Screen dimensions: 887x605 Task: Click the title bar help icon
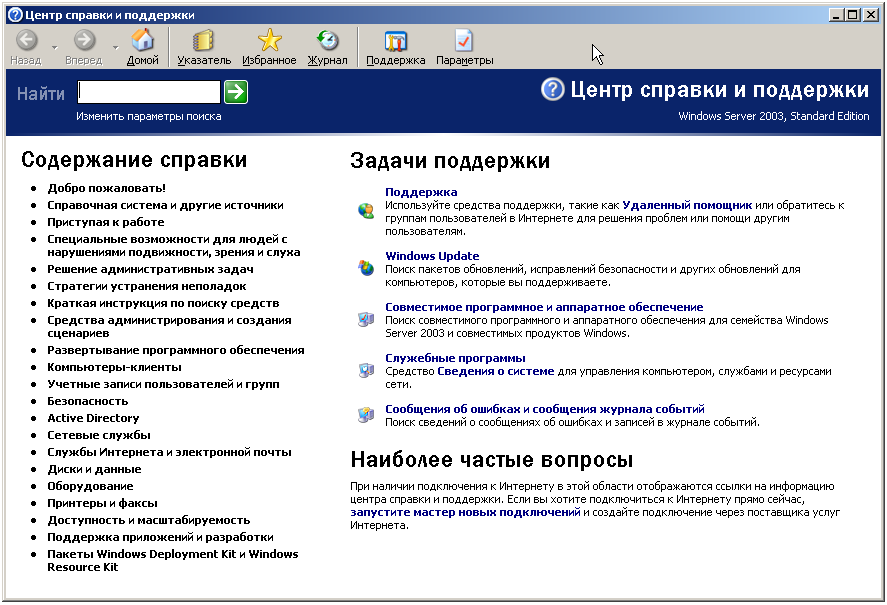15,15
